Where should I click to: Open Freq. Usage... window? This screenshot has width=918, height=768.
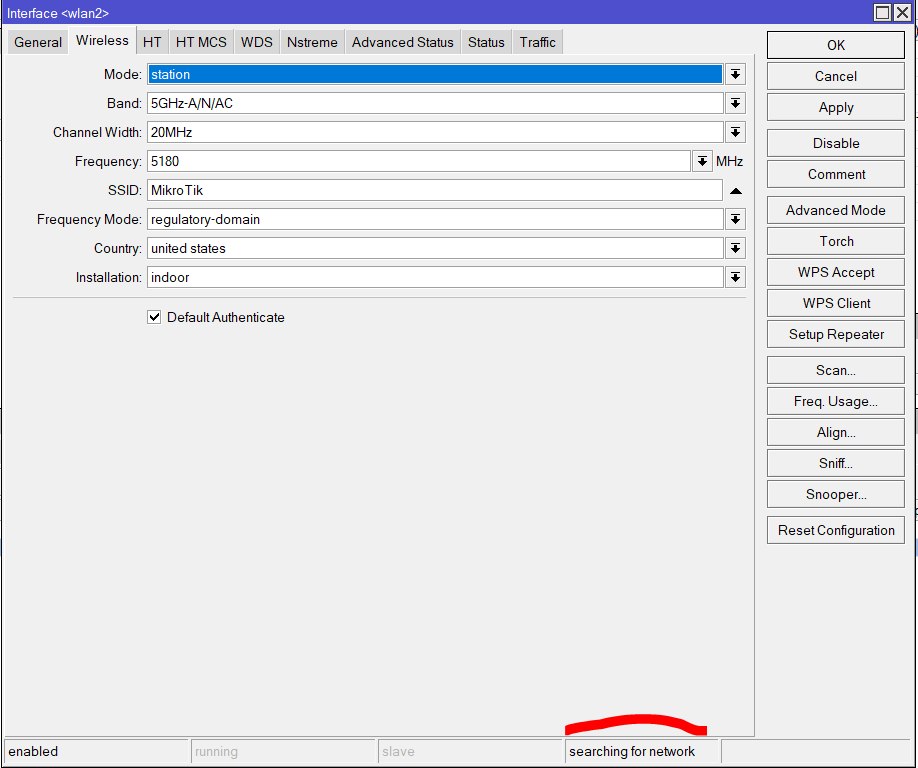(x=835, y=401)
